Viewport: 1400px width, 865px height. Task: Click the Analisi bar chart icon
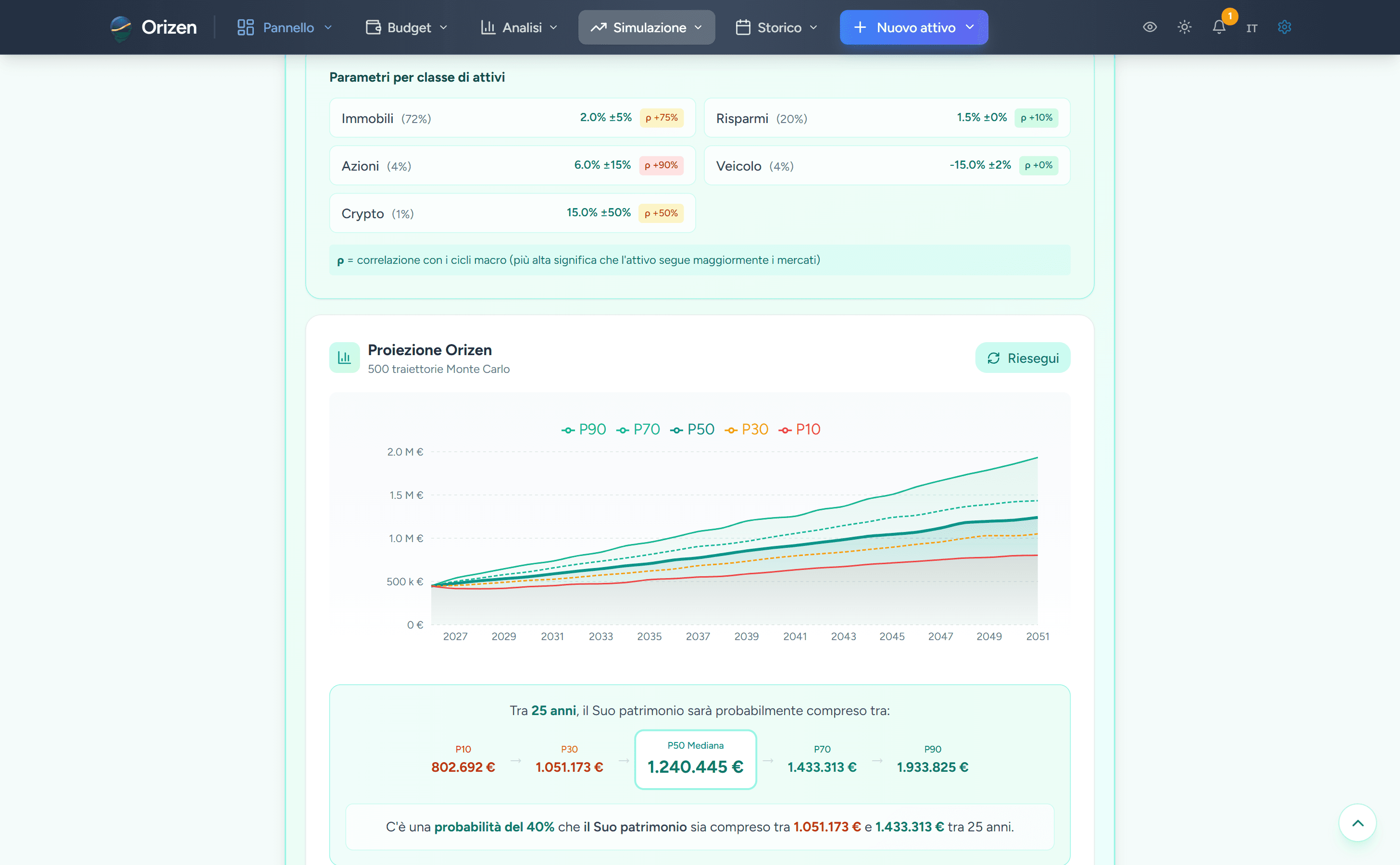pyautogui.click(x=487, y=27)
